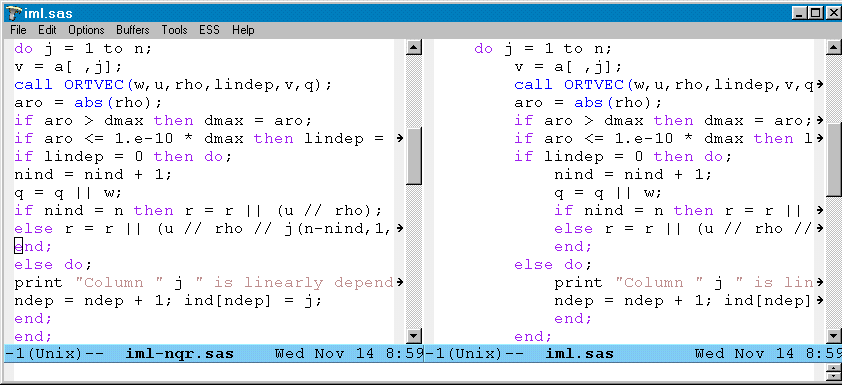842x385 pixels.
Task: Open the Tools menu
Action: [175, 30]
